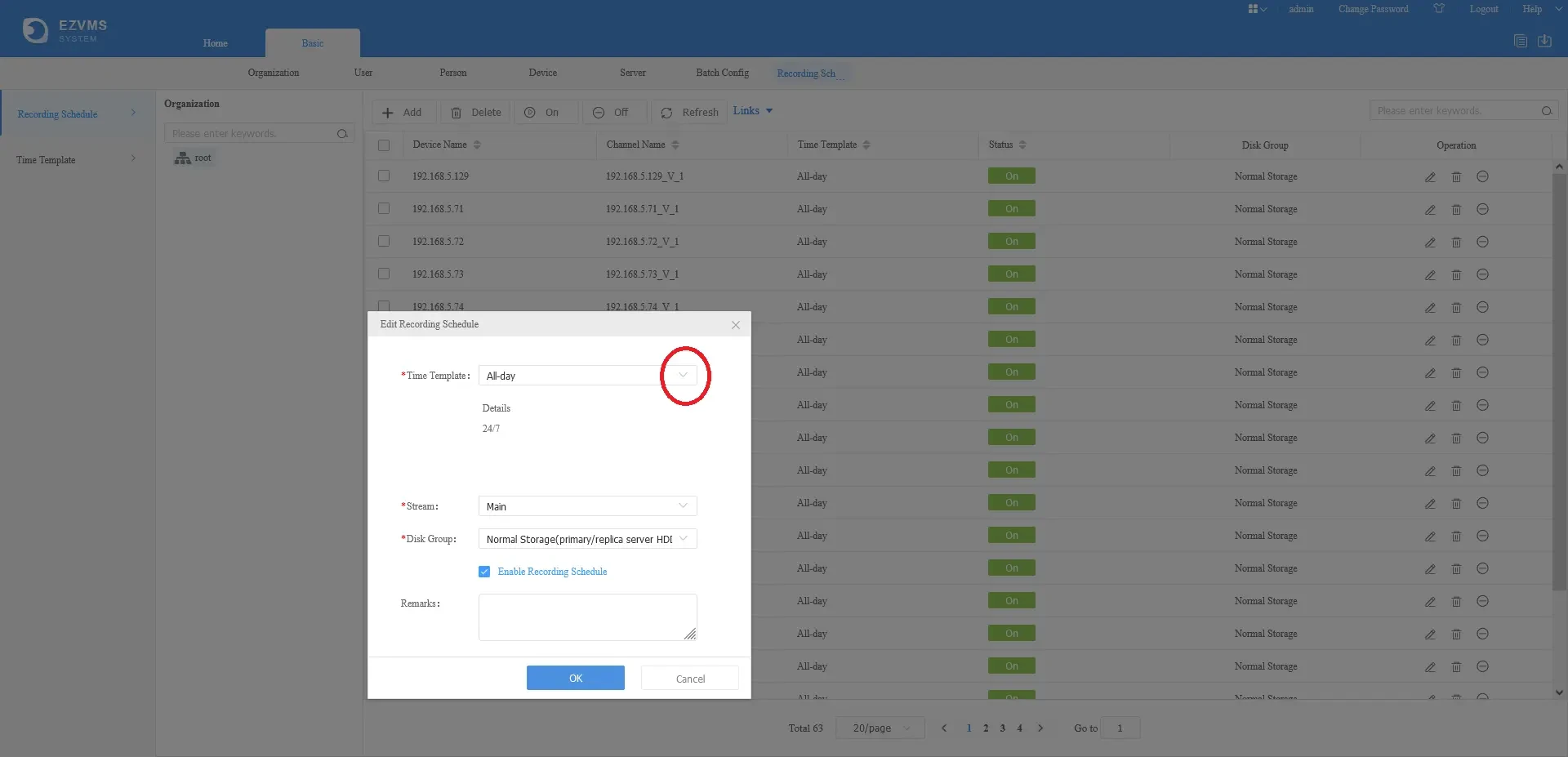Screen dimensions: 1568x757
Task: Click disable circle icon for 192.168.5.72 row
Action: [1483, 242]
